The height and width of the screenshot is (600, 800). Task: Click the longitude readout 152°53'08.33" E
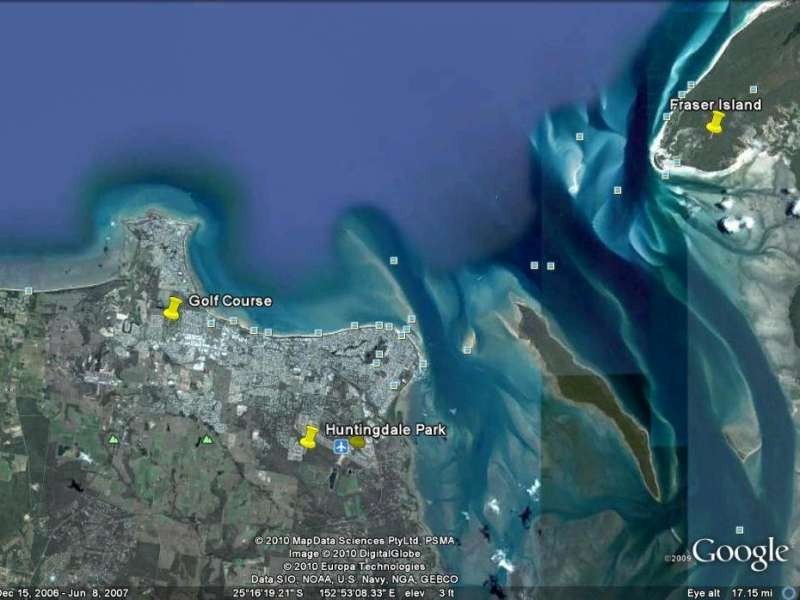click(357, 593)
